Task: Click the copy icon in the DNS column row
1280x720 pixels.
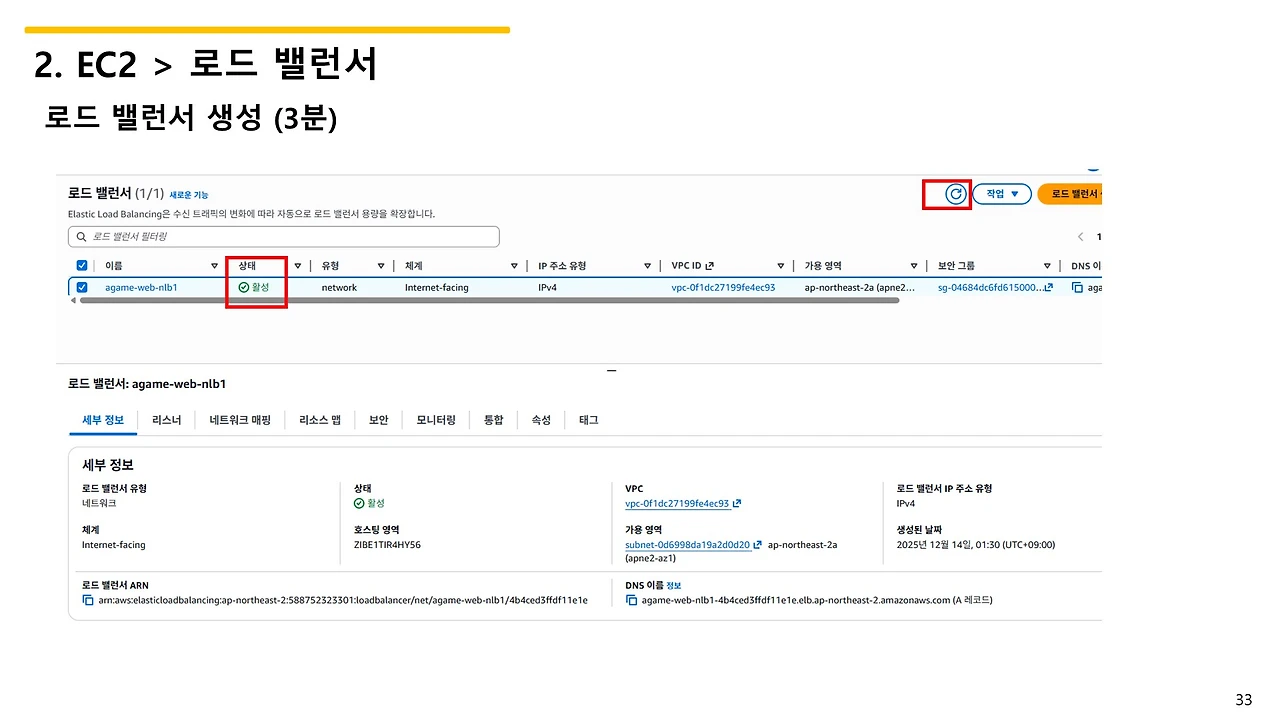Action: tap(1078, 287)
